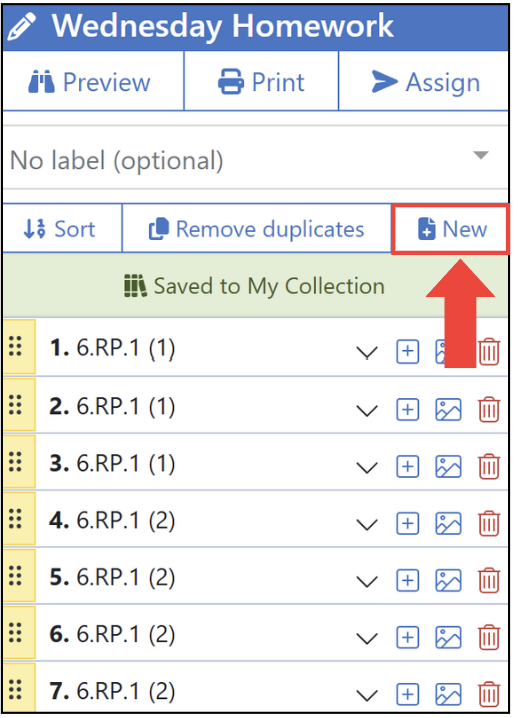Expand question 1 with chevron
The height and width of the screenshot is (718, 518).
click(367, 353)
